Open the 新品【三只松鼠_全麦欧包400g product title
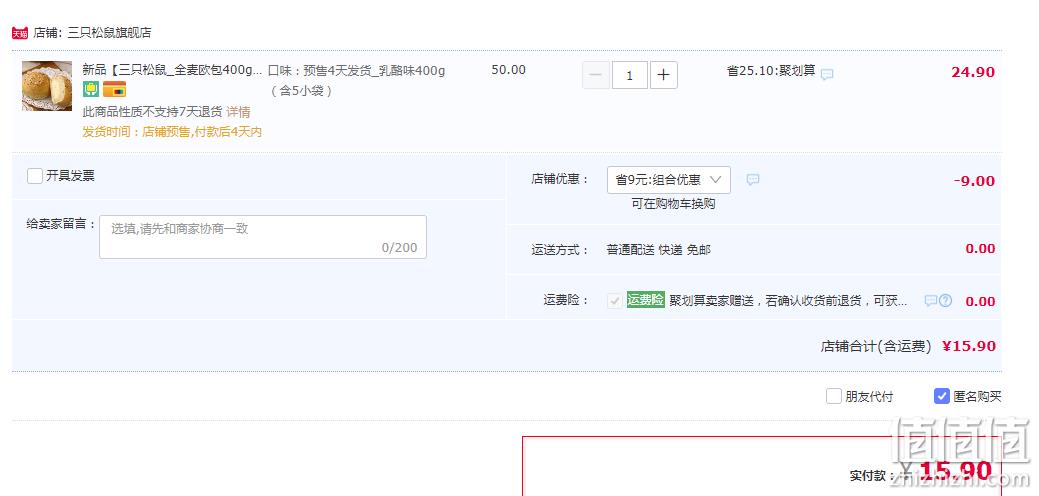 pos(172,70)
